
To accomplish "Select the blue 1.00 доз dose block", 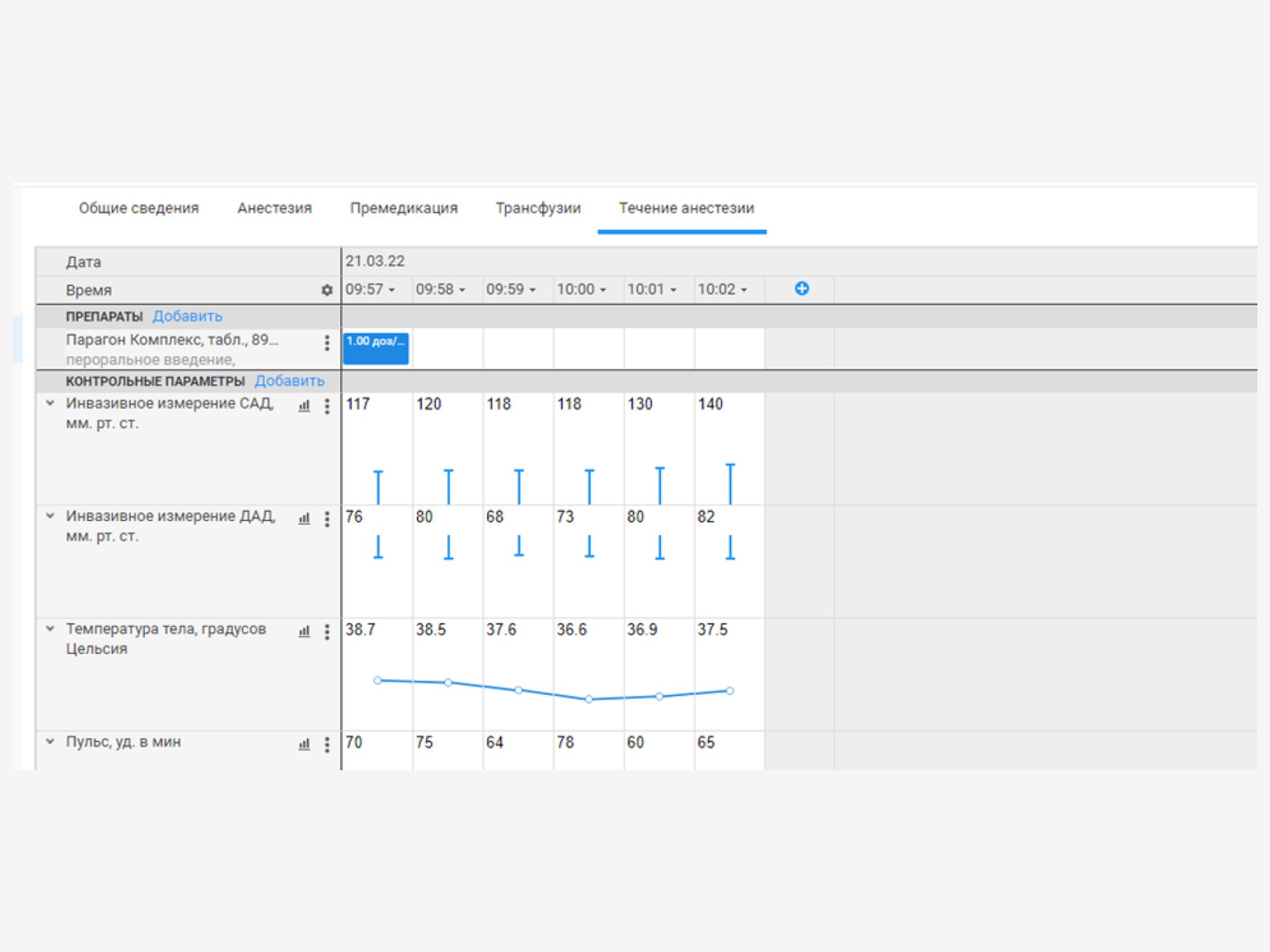I will point(376,348).
